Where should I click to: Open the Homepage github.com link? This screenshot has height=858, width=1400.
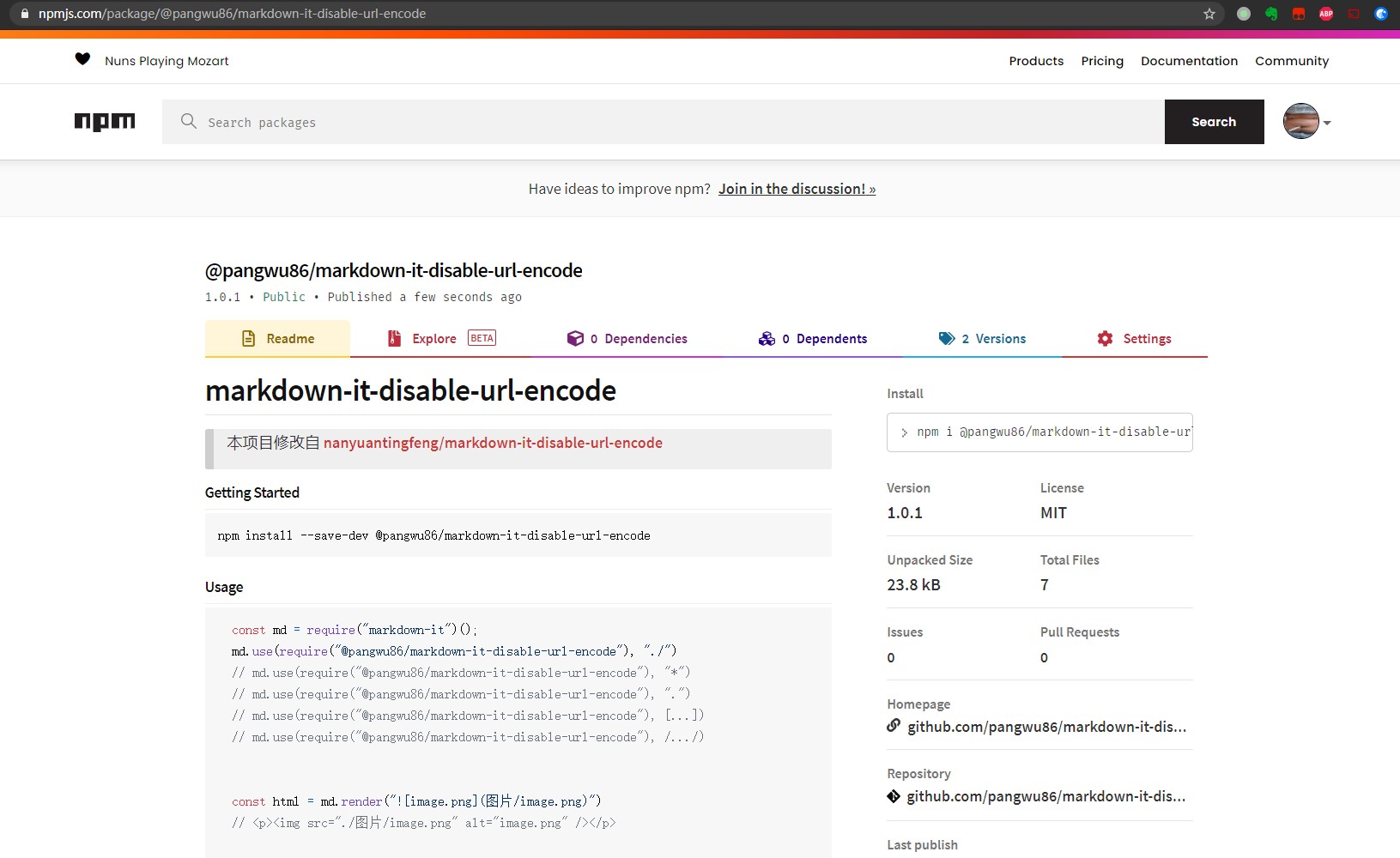click(1046, 727)
